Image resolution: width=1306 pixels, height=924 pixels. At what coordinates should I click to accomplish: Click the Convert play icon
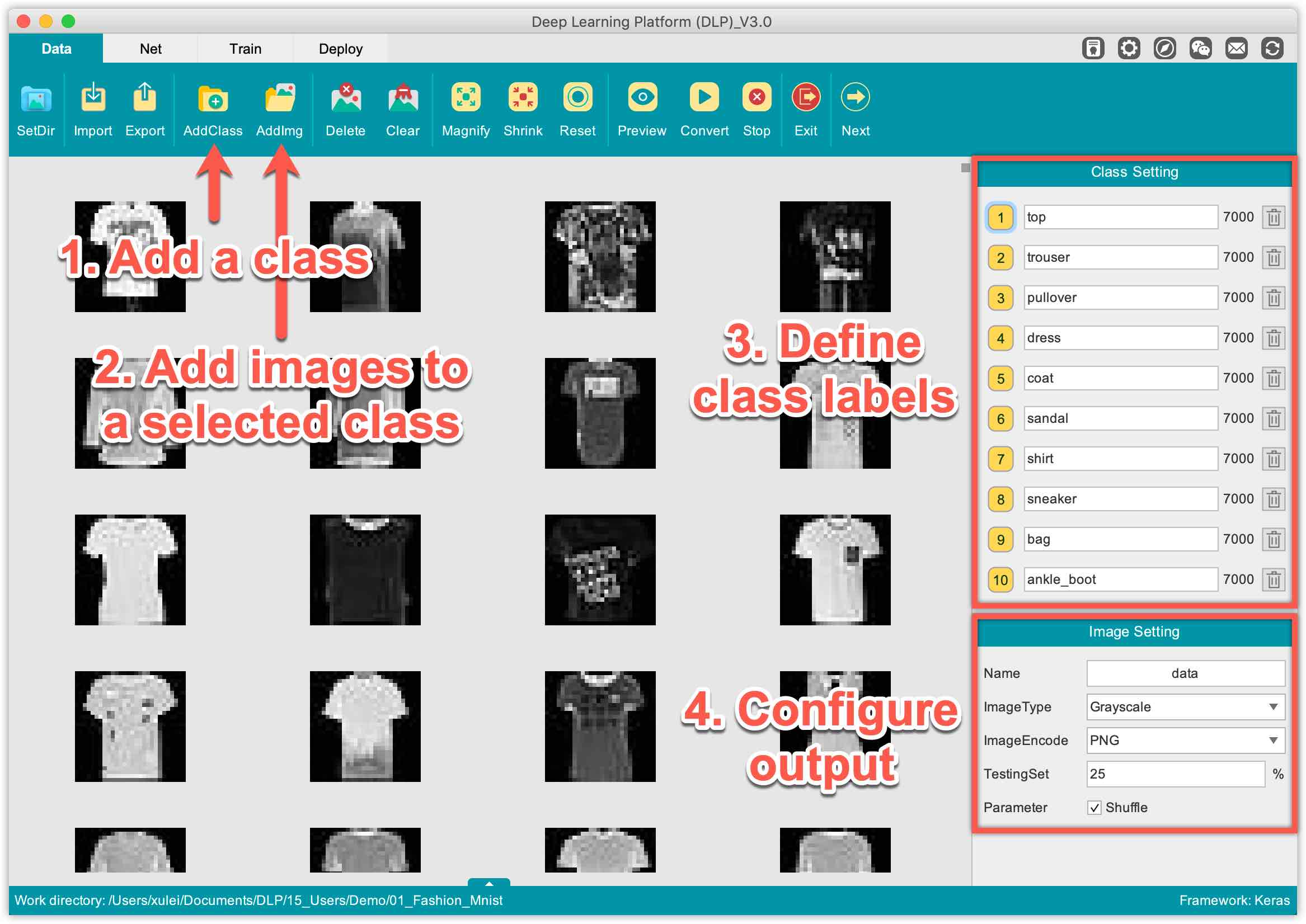pyautogui.click(x=704, y=97)
